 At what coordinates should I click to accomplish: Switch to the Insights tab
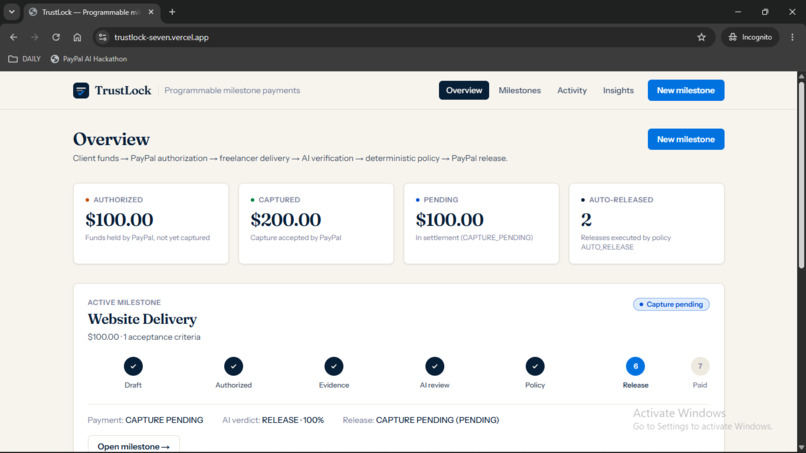618,90
